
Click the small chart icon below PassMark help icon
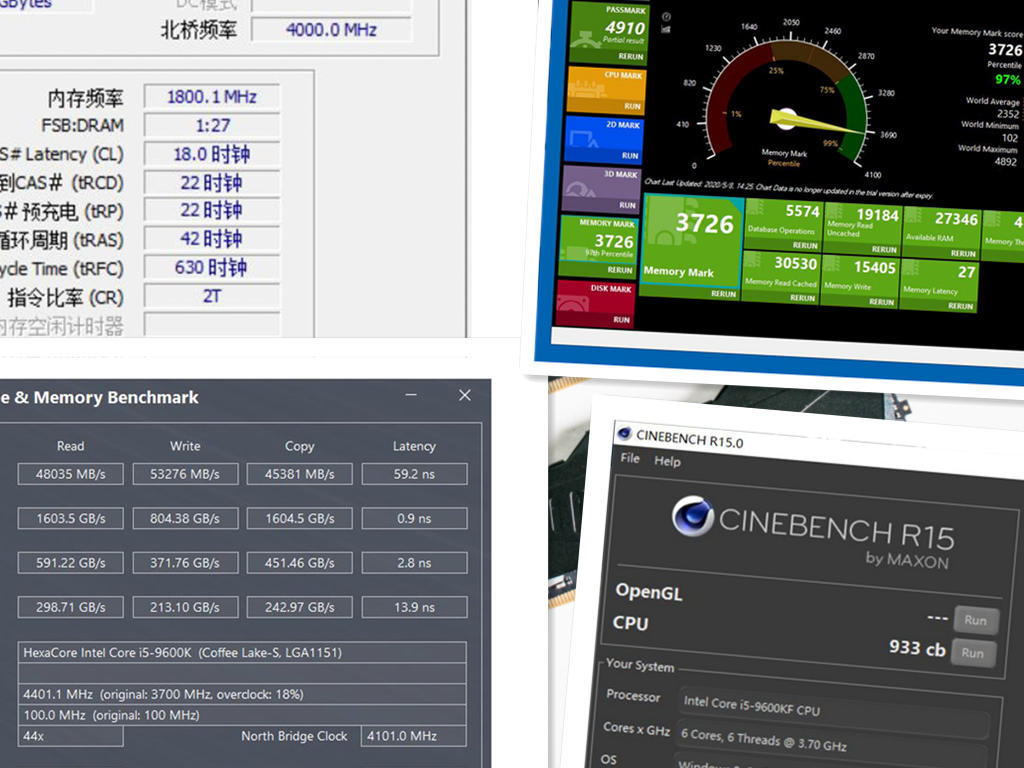coord(665,29)
